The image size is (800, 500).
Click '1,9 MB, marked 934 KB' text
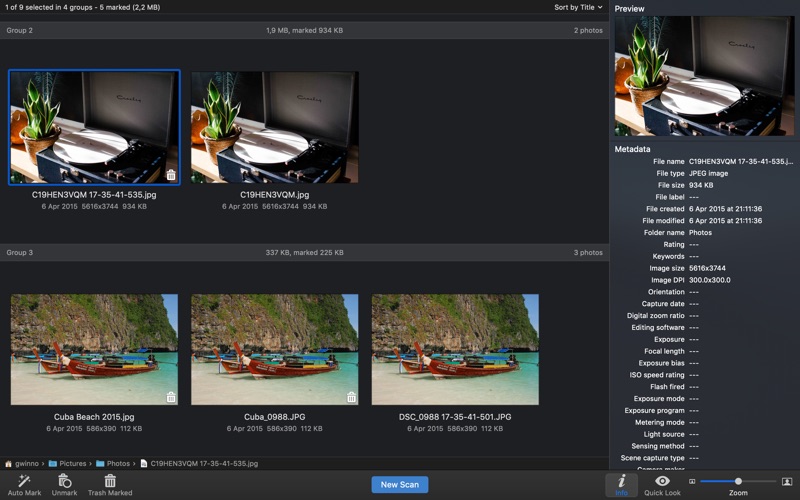coord(305,30)
